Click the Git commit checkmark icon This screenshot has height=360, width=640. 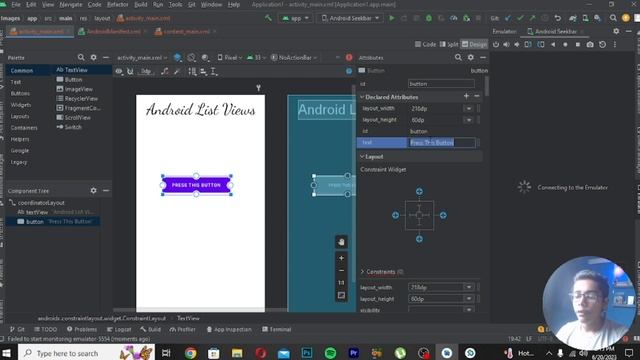coord(520,18)
